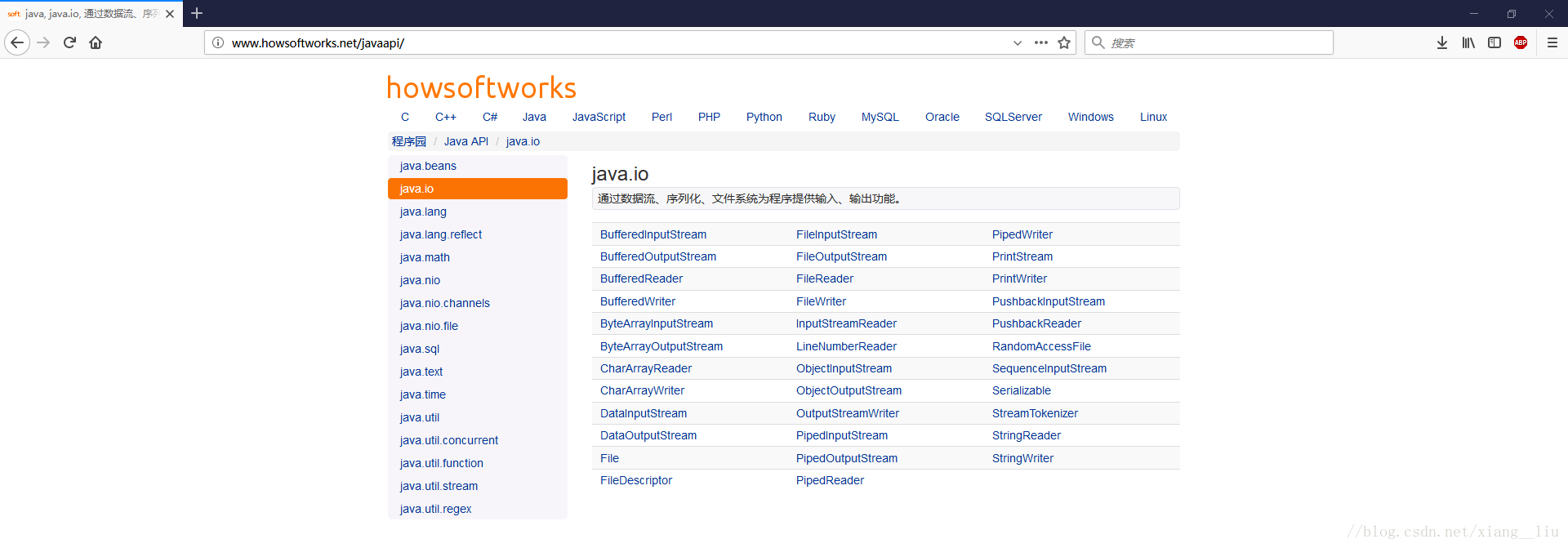Open a new tab with the plus button
Viewport: 1568px width, 548px height.
197,13
